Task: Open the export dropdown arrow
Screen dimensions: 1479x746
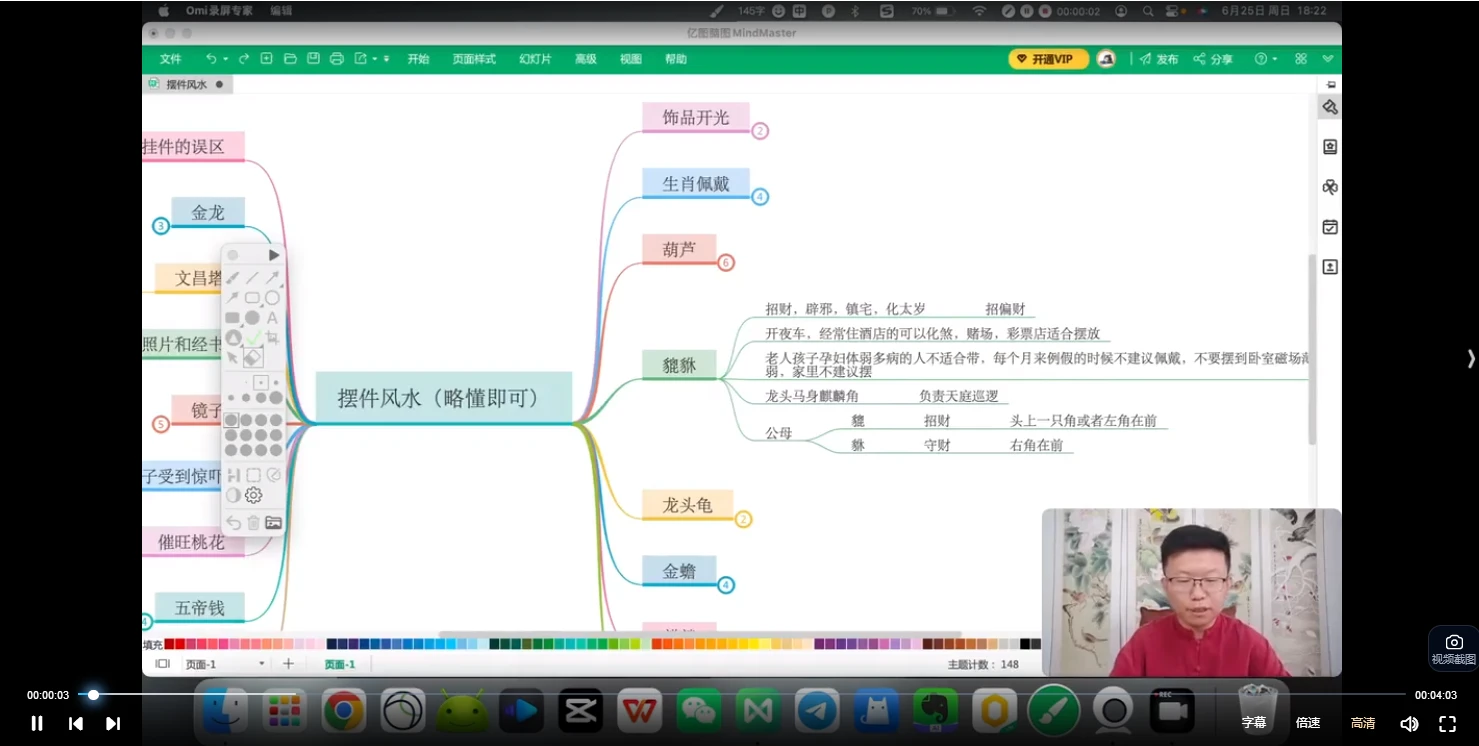Action: [375, 59]
